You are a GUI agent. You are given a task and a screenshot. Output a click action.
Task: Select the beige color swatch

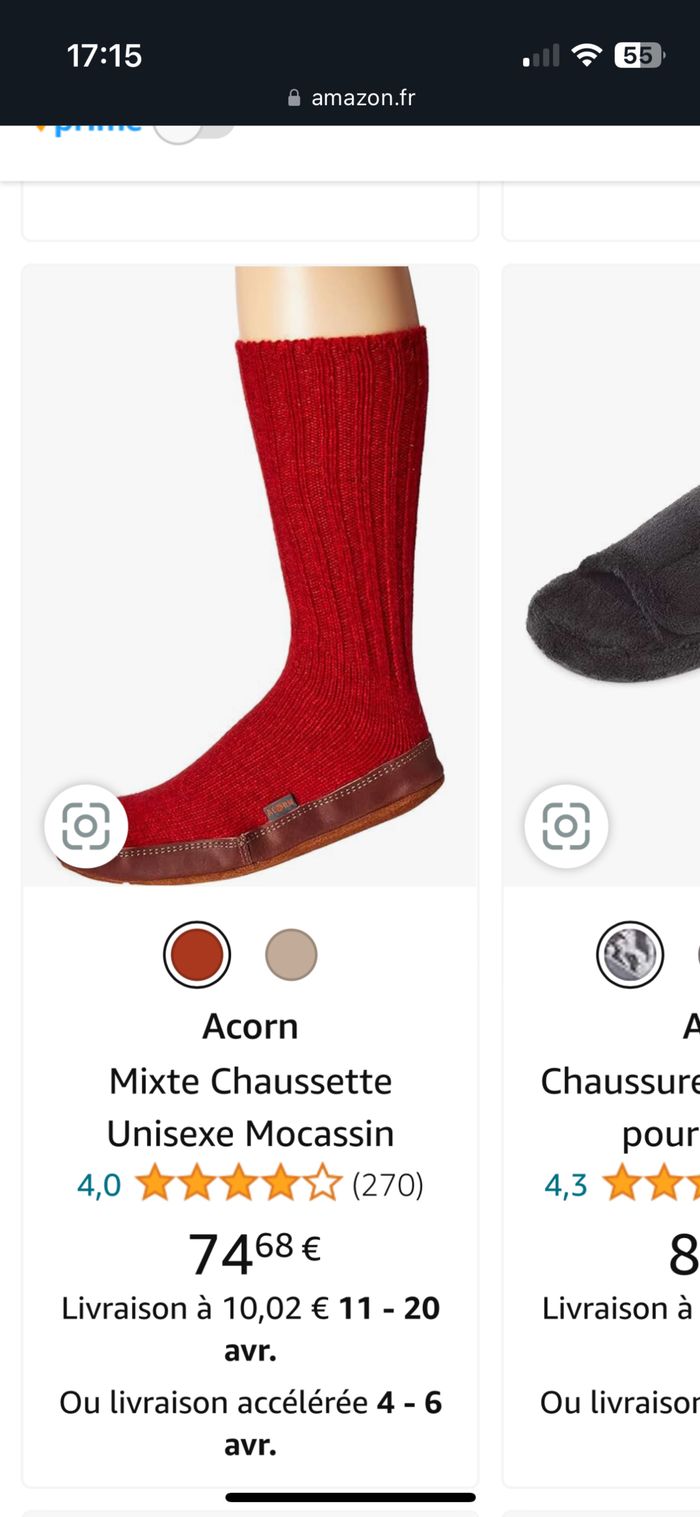tap(291, 955)
